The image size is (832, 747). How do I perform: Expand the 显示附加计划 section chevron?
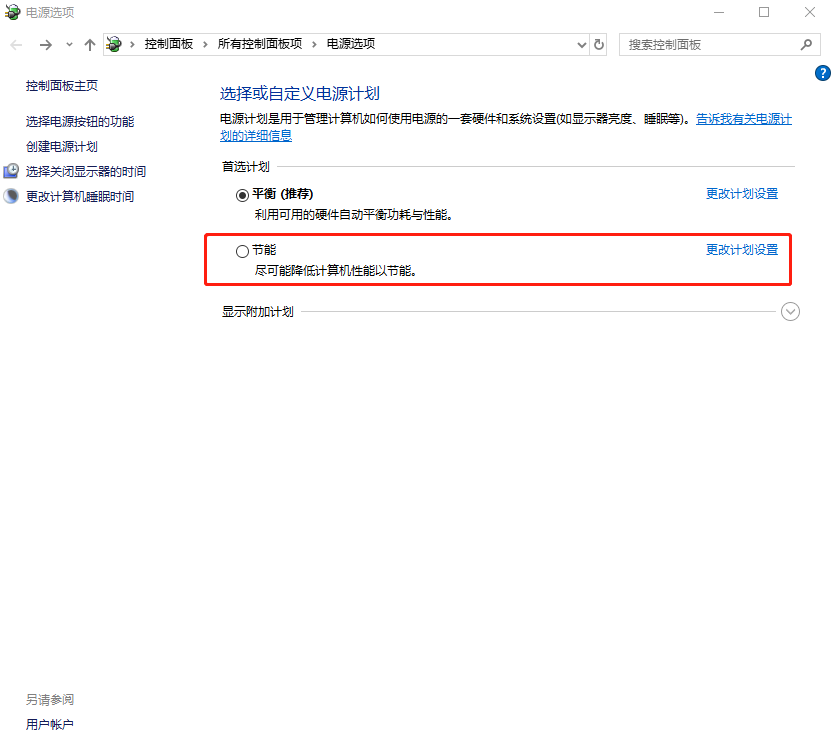tap(790, 312)
